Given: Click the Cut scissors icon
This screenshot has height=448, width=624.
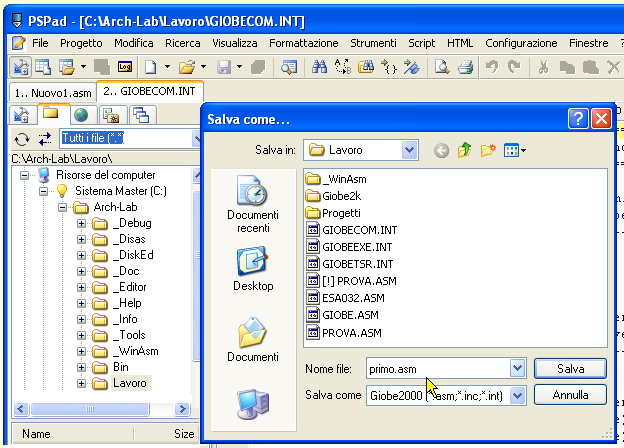Looking at the screenshot, I should (x=543, y=67).
